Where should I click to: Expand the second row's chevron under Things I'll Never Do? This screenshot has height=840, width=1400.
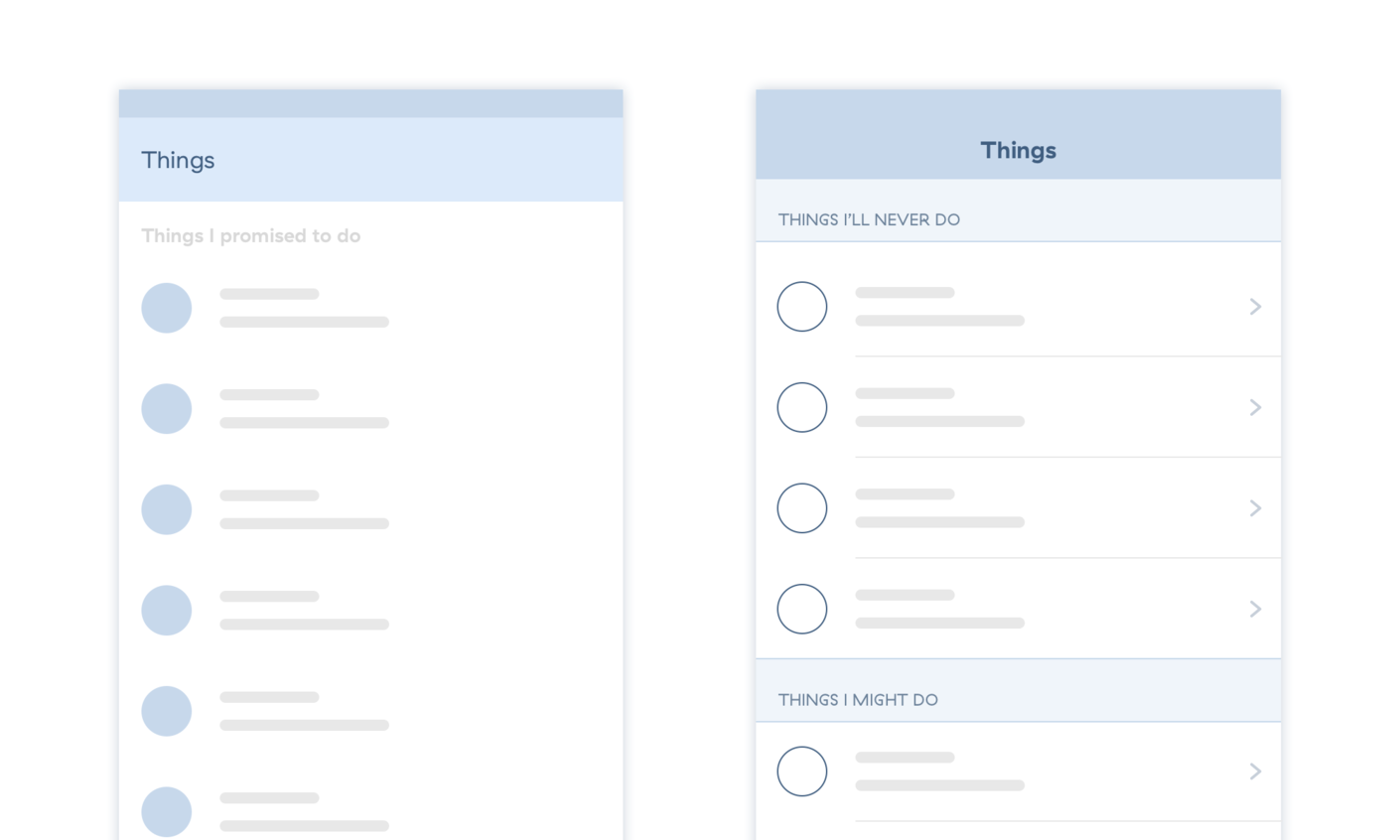pyautogui.click(x=1255, y=407)
